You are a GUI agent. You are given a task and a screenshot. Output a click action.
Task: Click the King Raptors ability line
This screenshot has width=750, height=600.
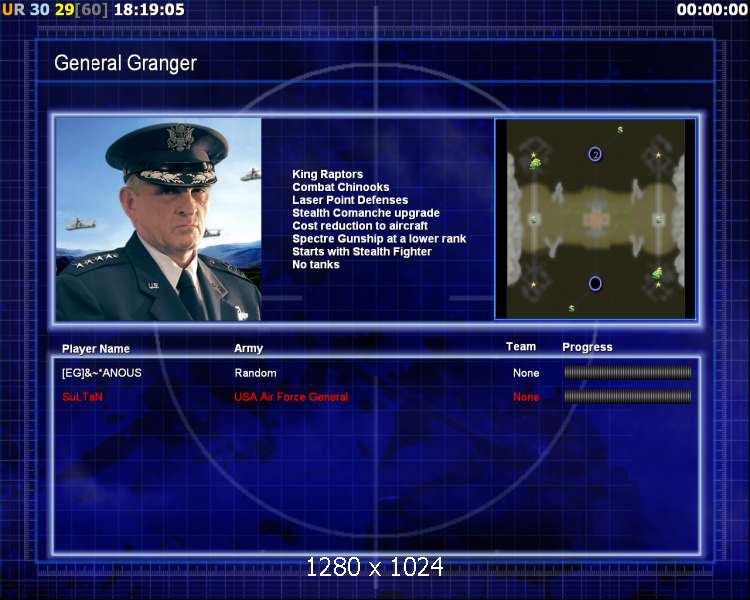328,174
